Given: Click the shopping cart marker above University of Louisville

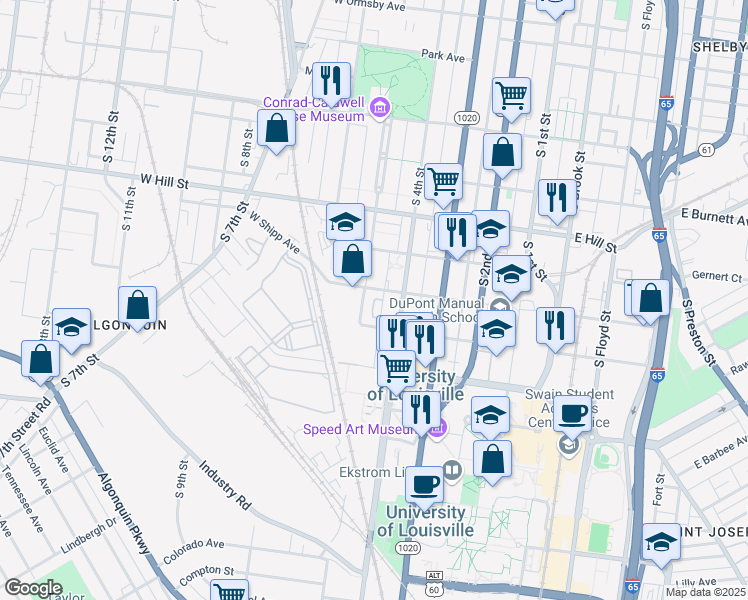Looking at the screenshot, I should tap(396, 370).
